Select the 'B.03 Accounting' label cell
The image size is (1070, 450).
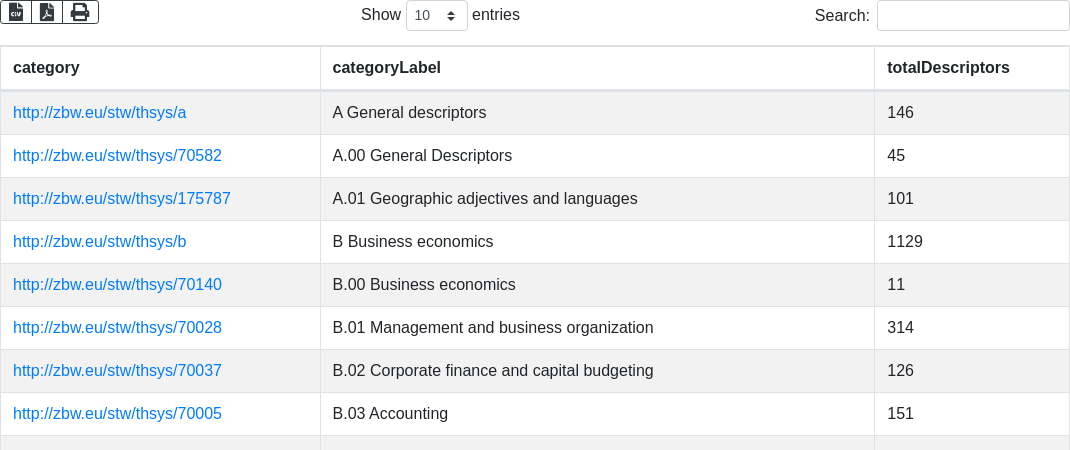click(x=390, y=414)
